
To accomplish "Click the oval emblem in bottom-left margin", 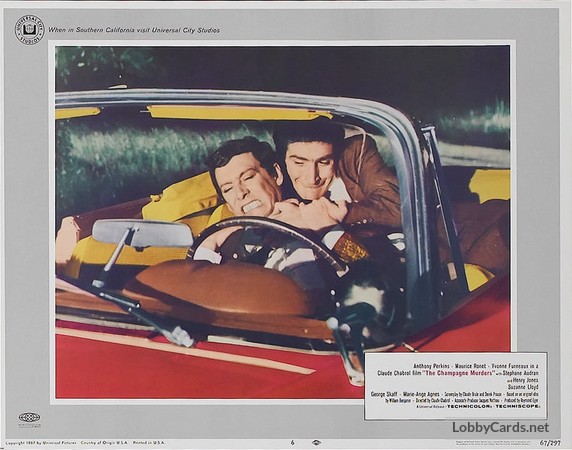I will click(30, 417).
